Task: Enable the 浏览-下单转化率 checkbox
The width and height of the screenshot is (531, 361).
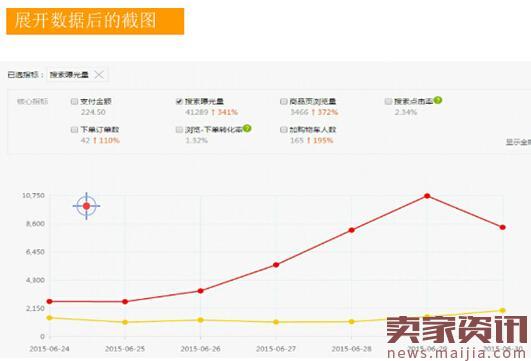Action: click(x=179, y=130)
